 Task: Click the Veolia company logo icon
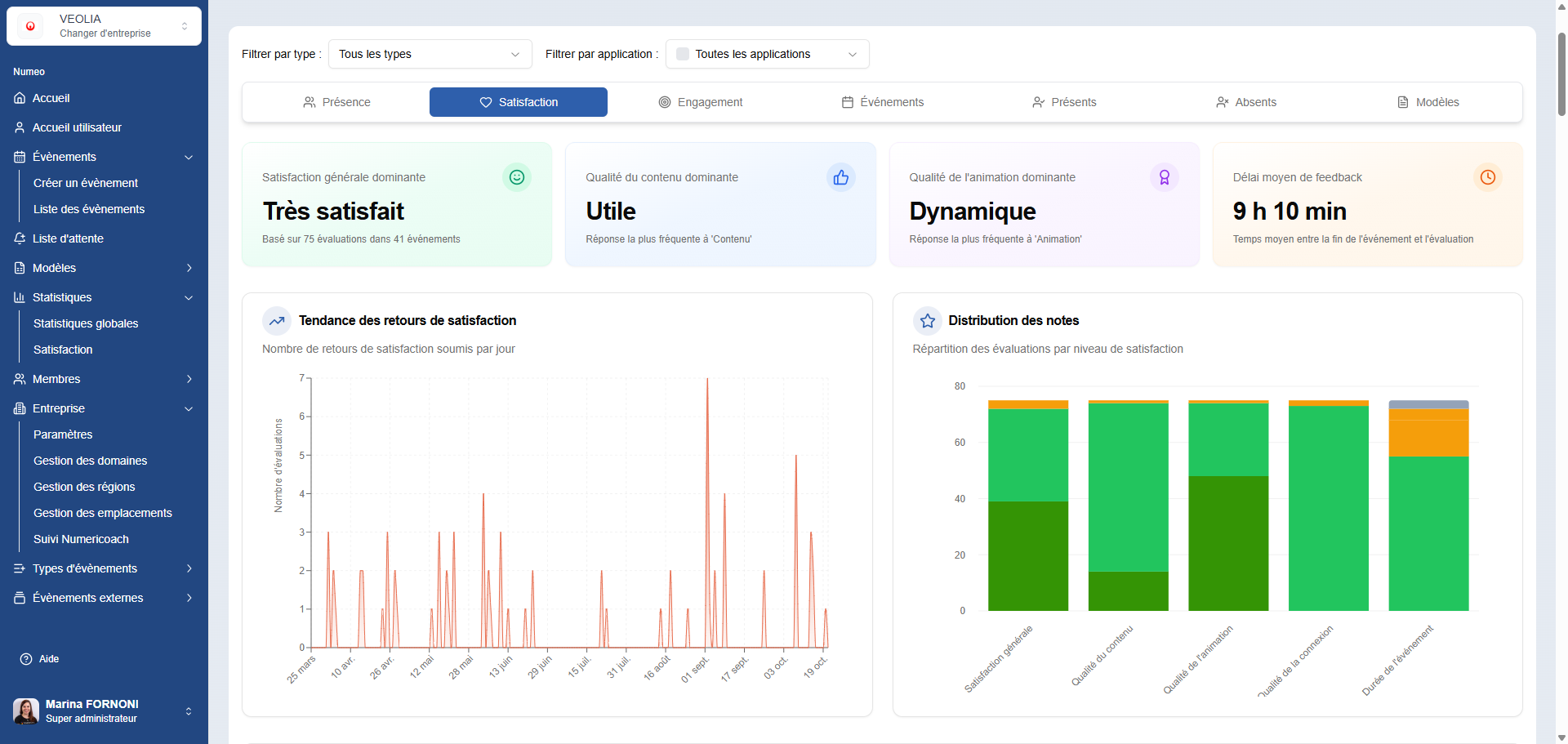pyautogui.click(x=31, y=26)
